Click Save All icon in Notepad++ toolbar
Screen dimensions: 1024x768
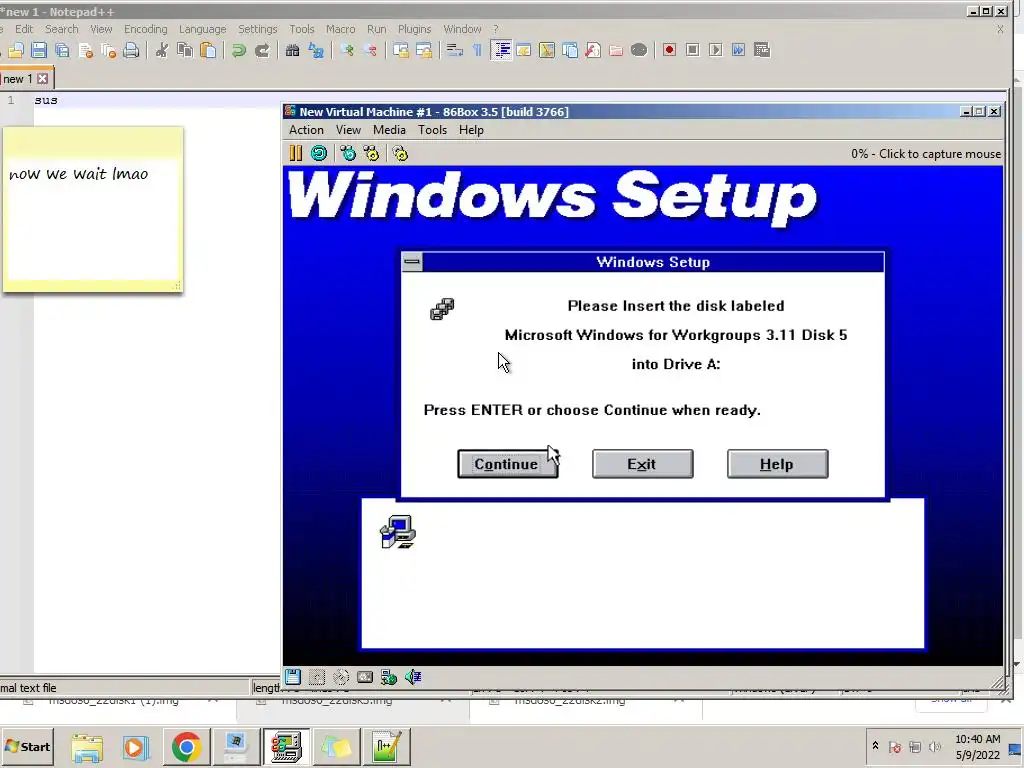pyautogui.click(x=62, y=50)
